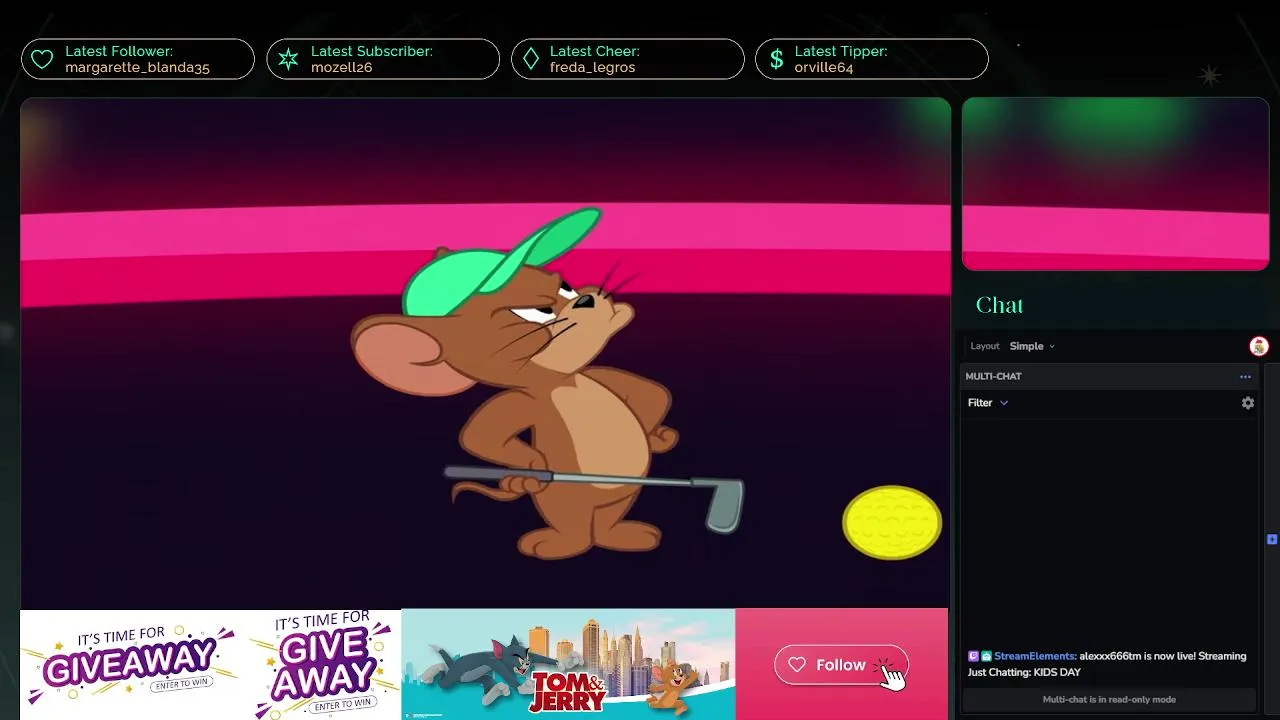Click the StreamElements username in chat
Image resolution: width=1280 pixels, height=720 pixels.
tap(1035, 657)
